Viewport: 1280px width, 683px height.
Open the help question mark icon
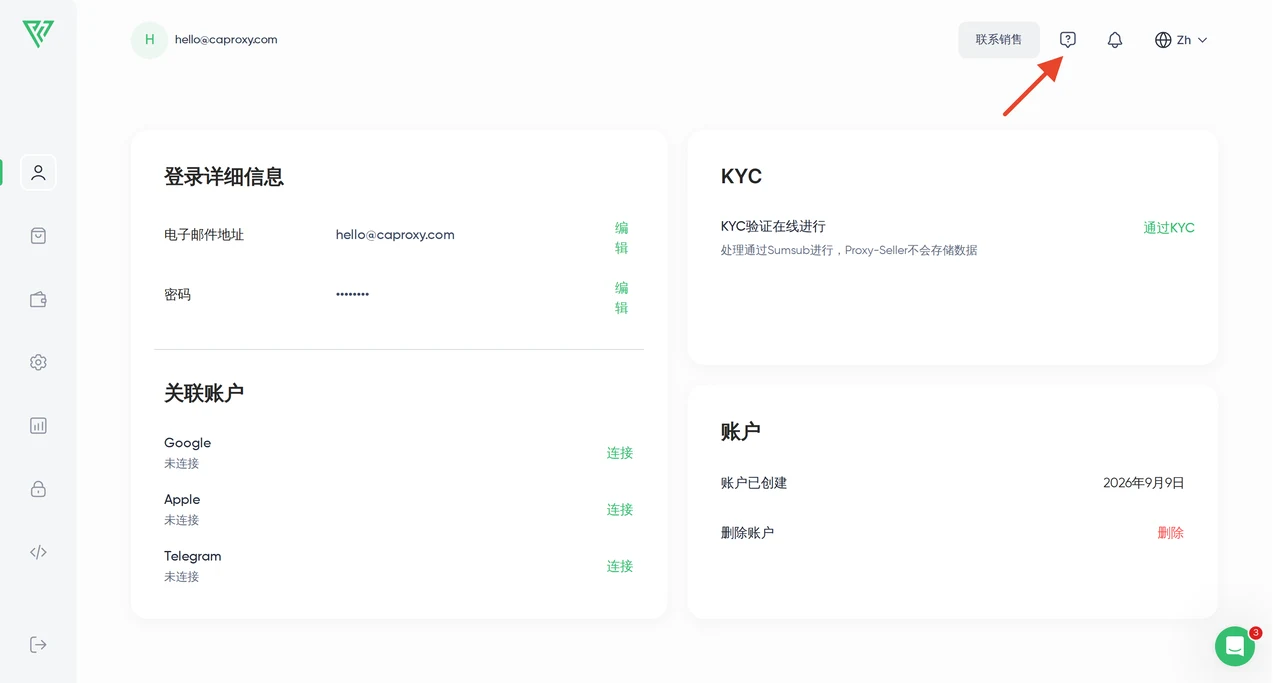[1068, 40]
